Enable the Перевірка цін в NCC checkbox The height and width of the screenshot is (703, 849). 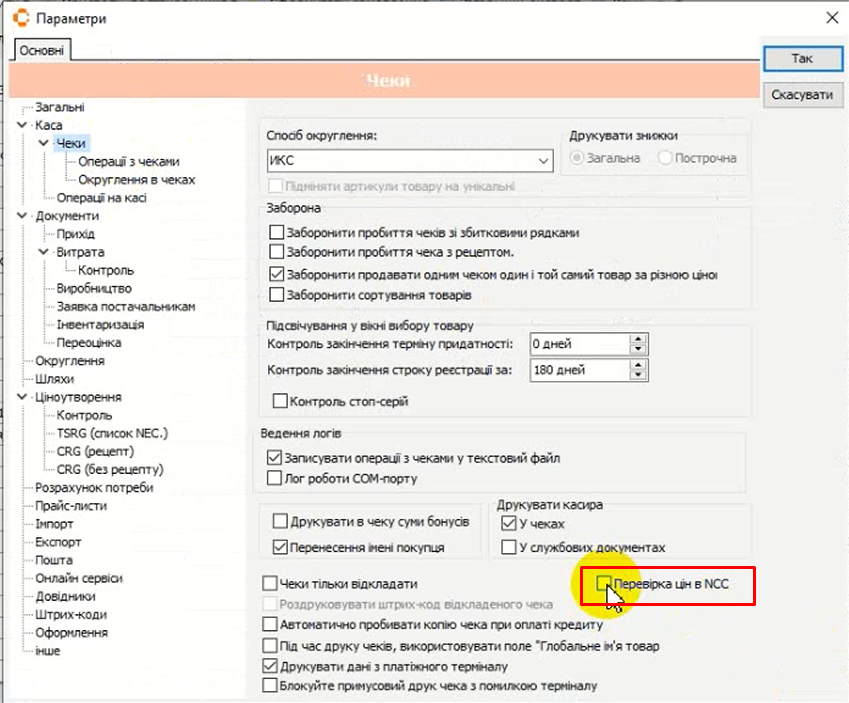point(603,583)
